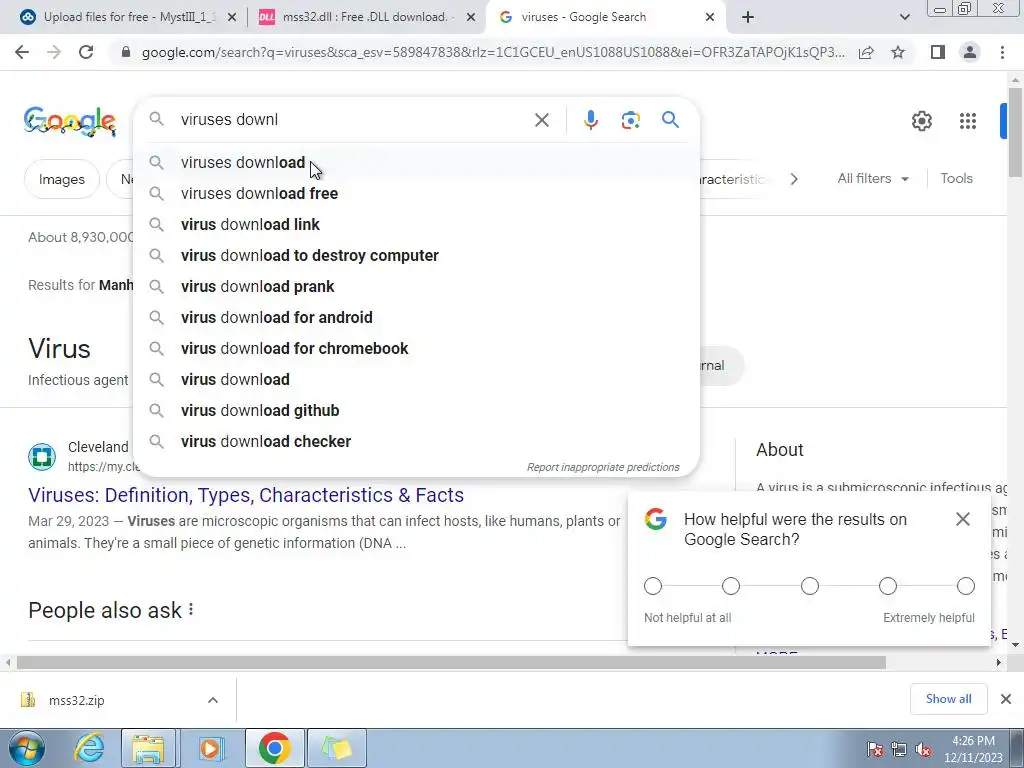Expand the mss32.zip download options
This screenshot has height=768, width=1024.
213,700
